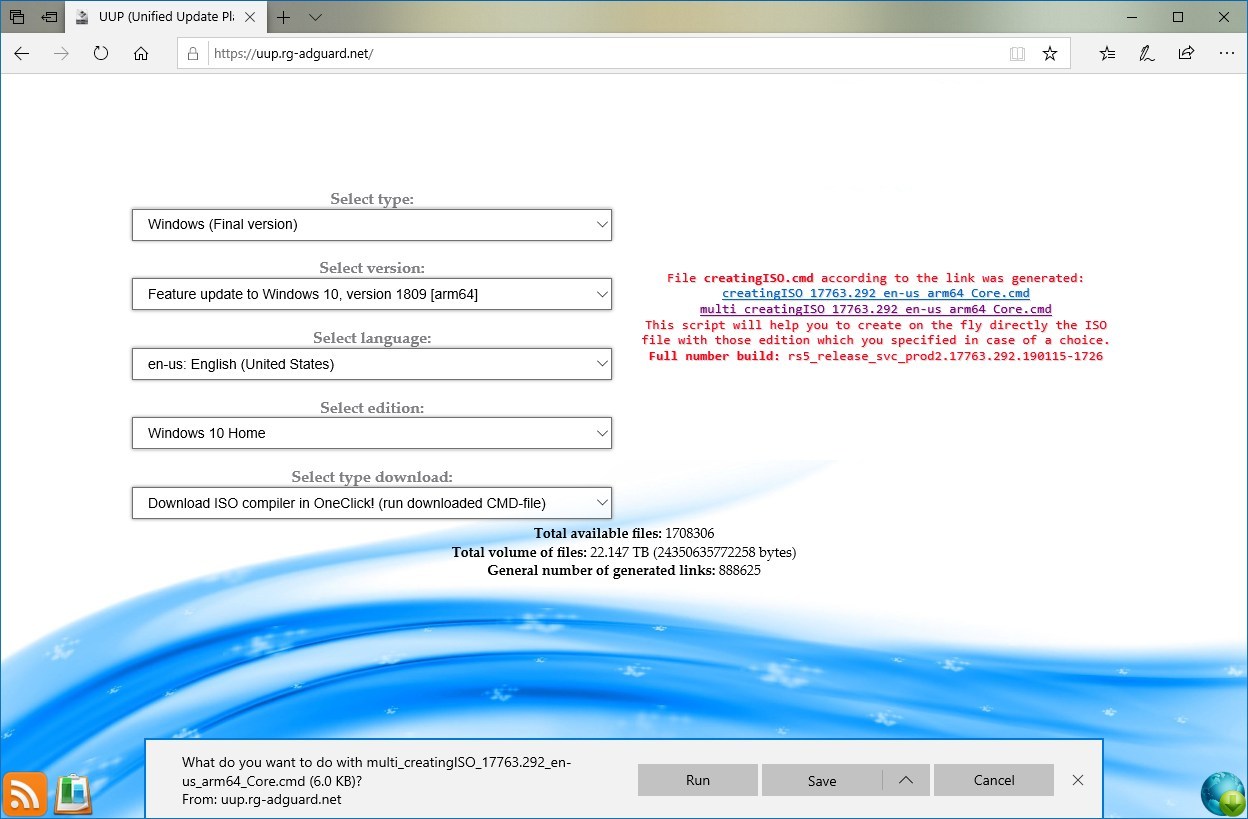Open the multi_creatingISO_17763.292 Core.cmd link
Viewport: 1248px width, 819px height.
(876, 309)
